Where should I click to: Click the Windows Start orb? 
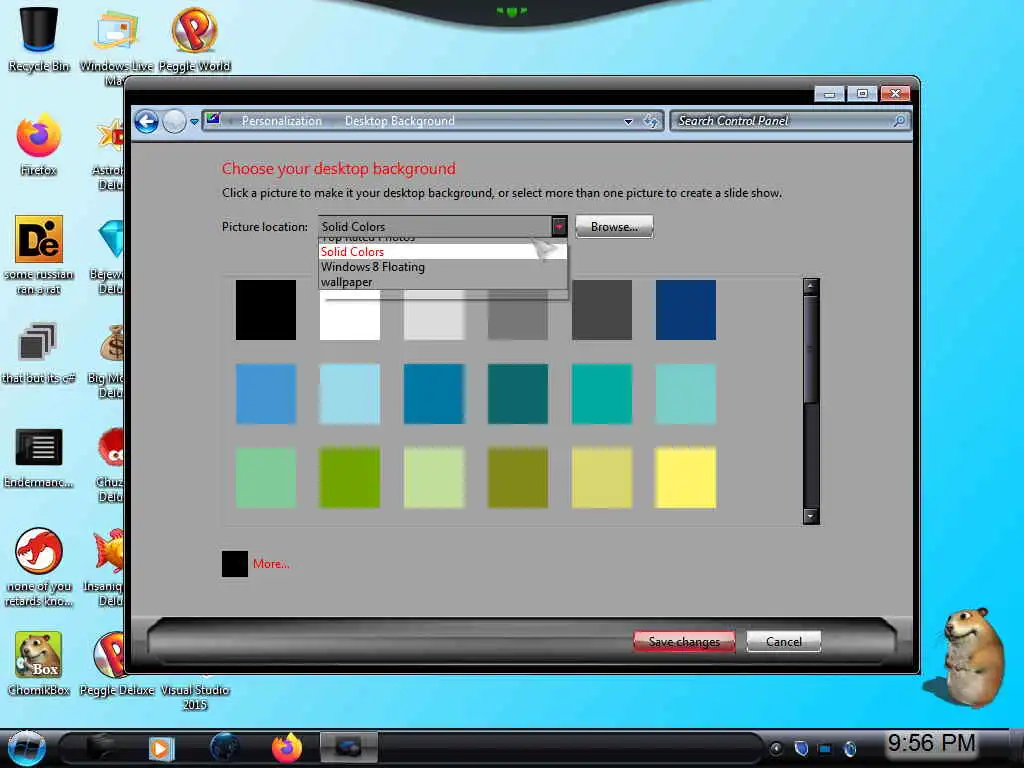27,748
